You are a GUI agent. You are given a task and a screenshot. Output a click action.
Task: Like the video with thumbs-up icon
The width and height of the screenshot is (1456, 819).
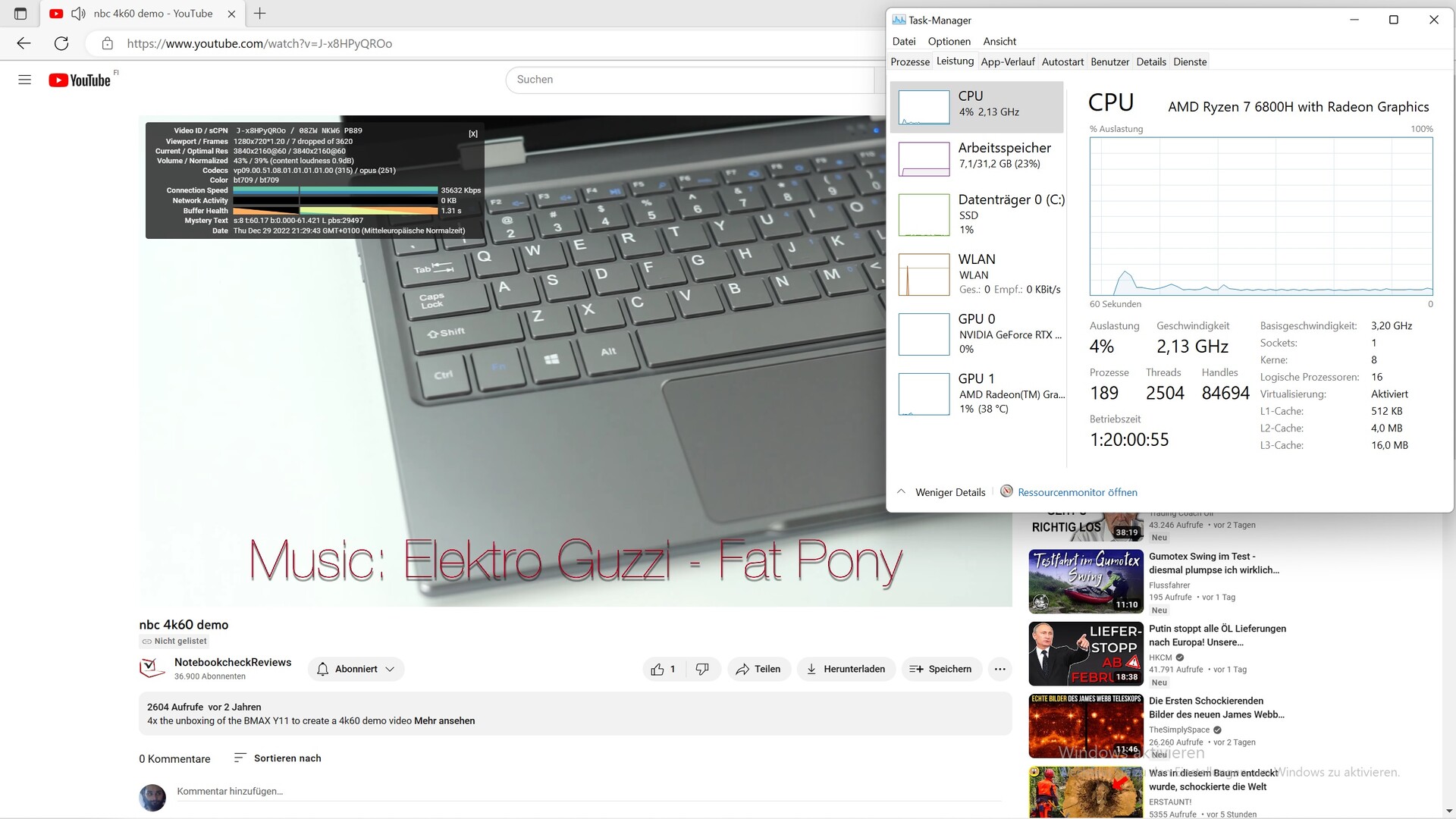657,669
